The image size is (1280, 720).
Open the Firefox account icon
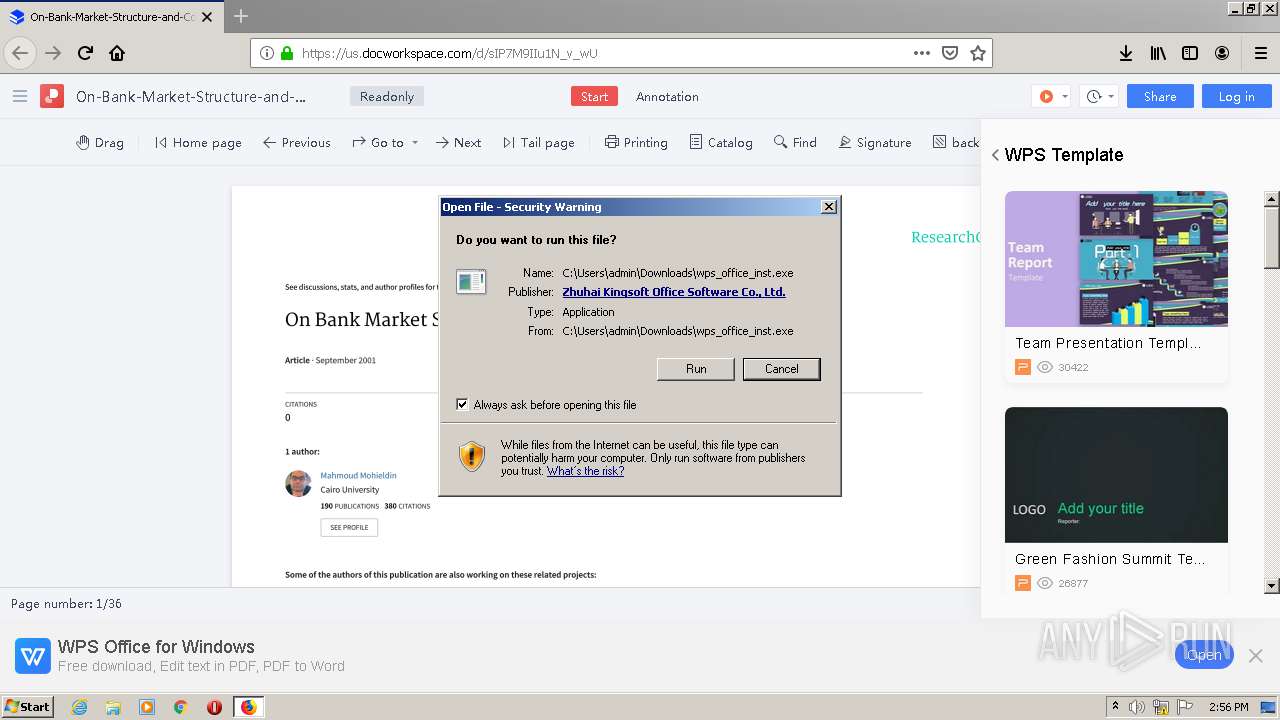(1222, 53)
